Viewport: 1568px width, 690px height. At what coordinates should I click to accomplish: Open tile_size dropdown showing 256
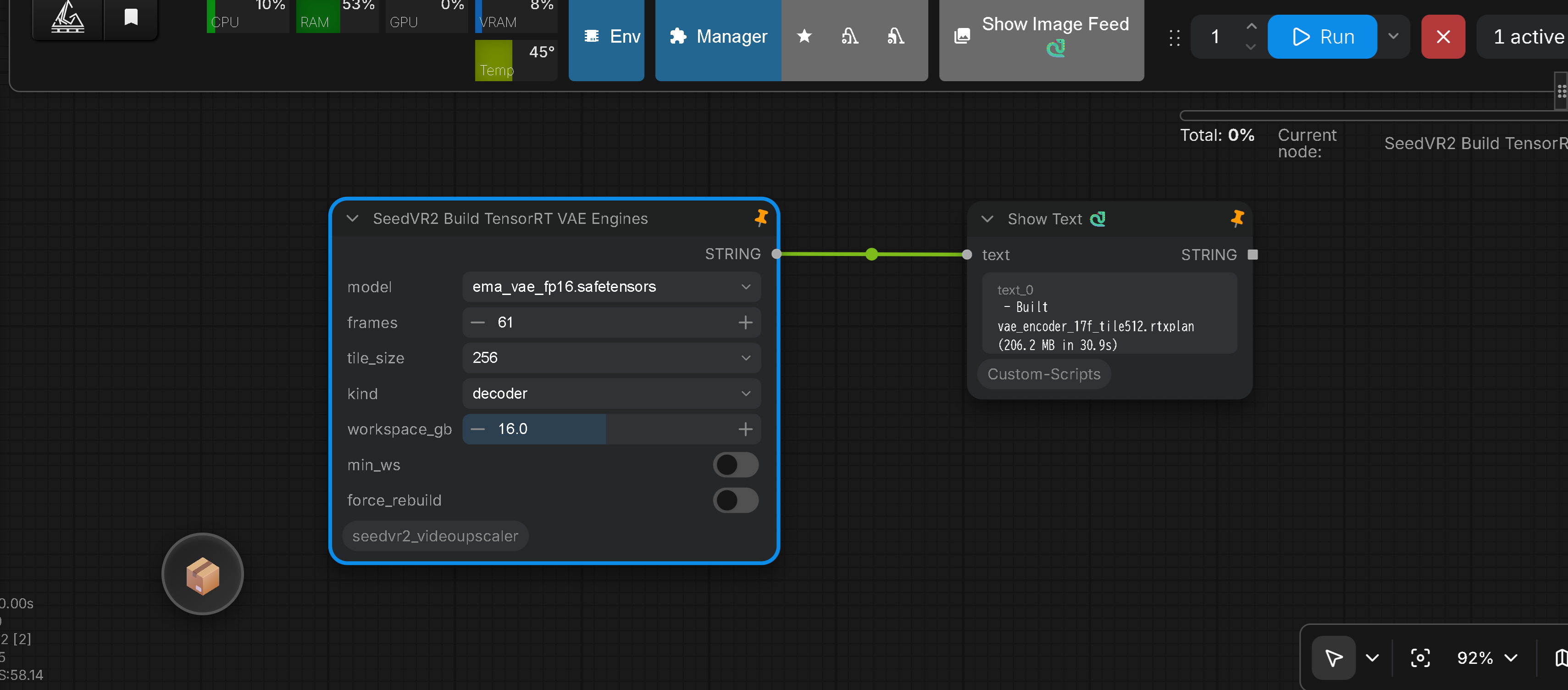[x=611, y=358]
